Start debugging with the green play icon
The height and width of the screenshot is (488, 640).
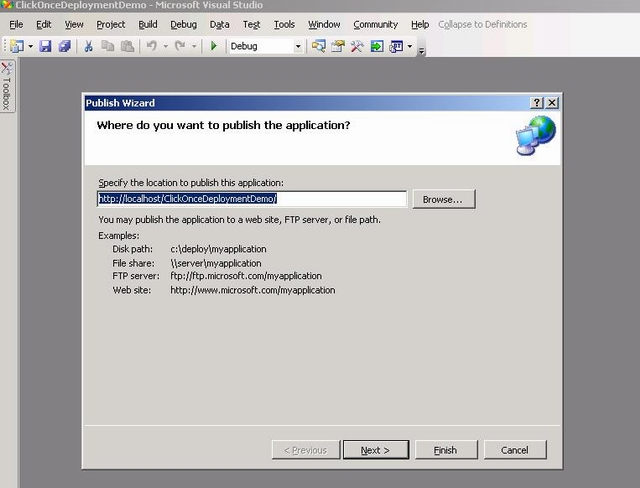coord(213,46)
